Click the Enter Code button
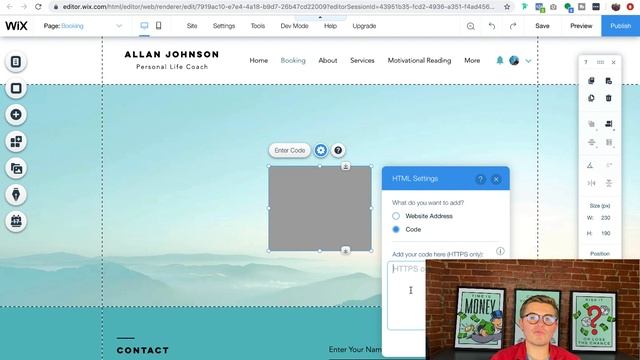 coord(289,151)
